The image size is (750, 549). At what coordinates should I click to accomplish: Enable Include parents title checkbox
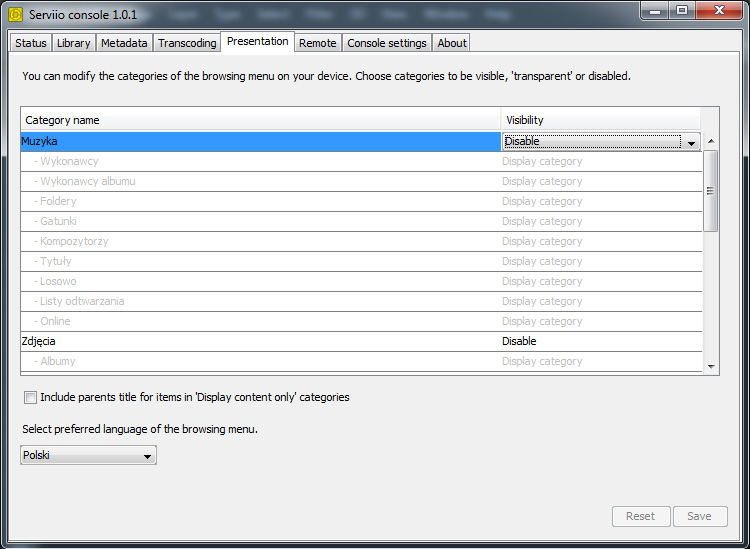(x=30, y=397)
